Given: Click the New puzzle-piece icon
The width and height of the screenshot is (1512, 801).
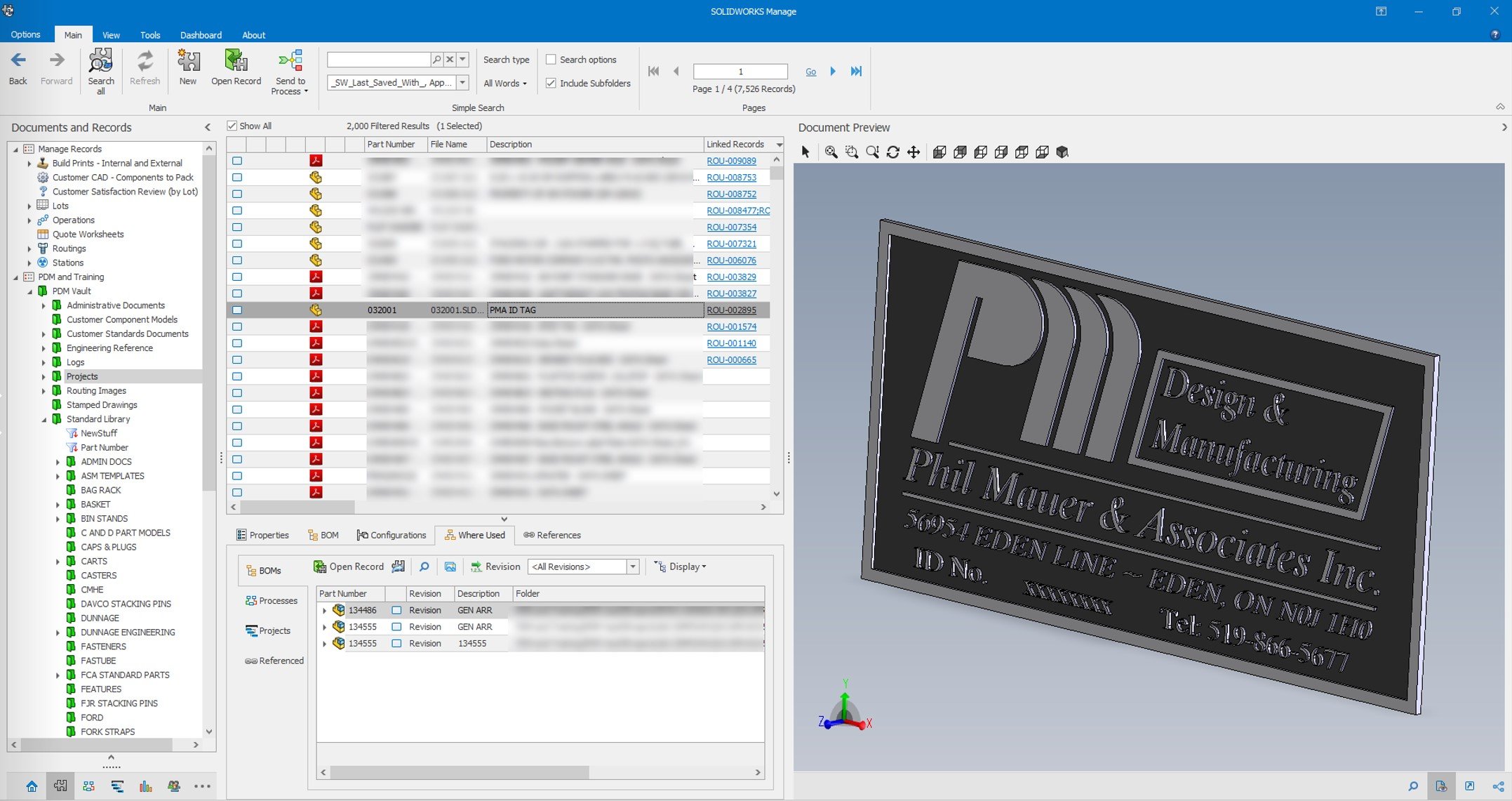Looking at the screenshot, I should coord(188,61).
